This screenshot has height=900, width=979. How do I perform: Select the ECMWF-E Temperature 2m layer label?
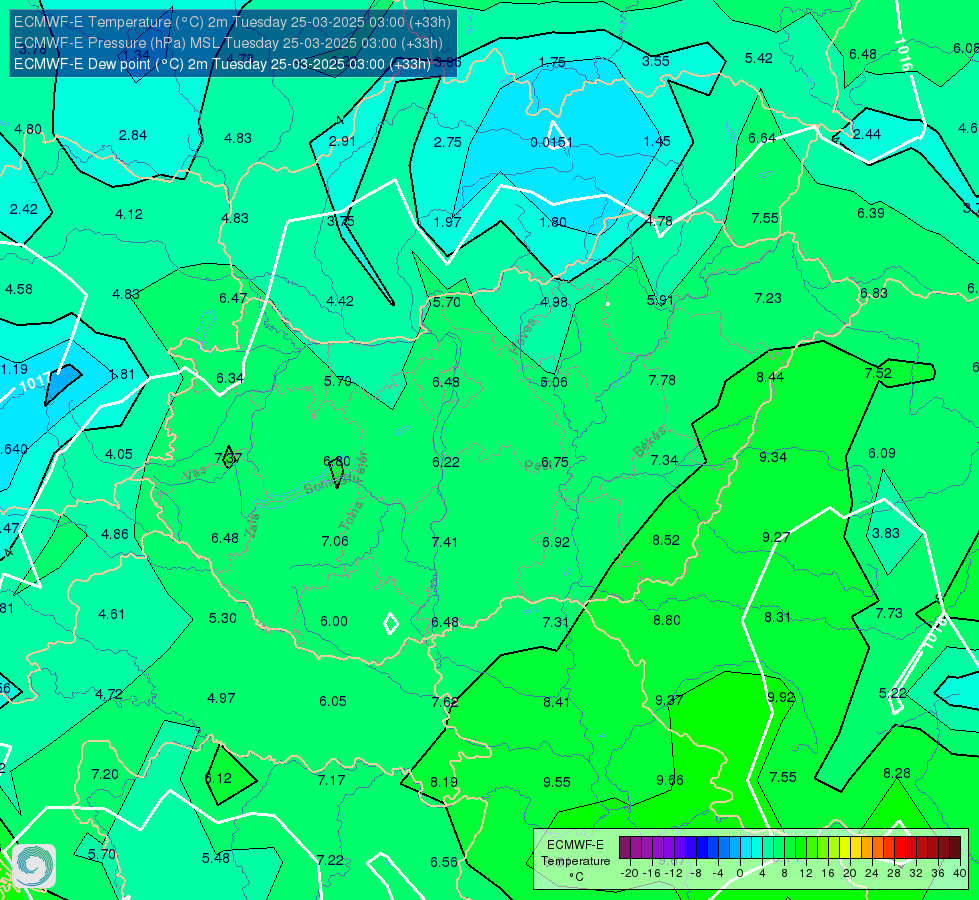(232, 22)
